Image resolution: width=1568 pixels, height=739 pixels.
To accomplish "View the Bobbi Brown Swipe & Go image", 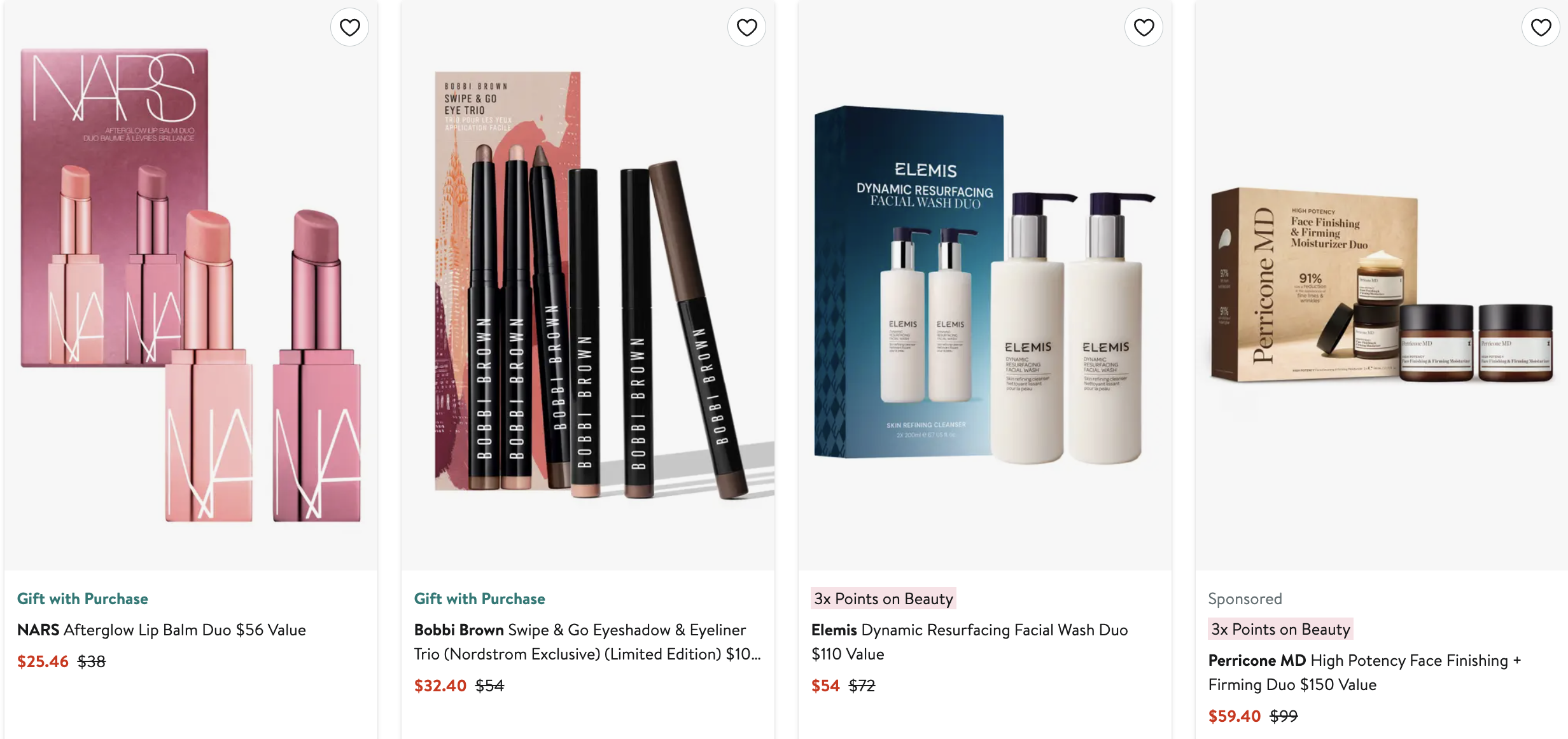I will click(588, 285).
